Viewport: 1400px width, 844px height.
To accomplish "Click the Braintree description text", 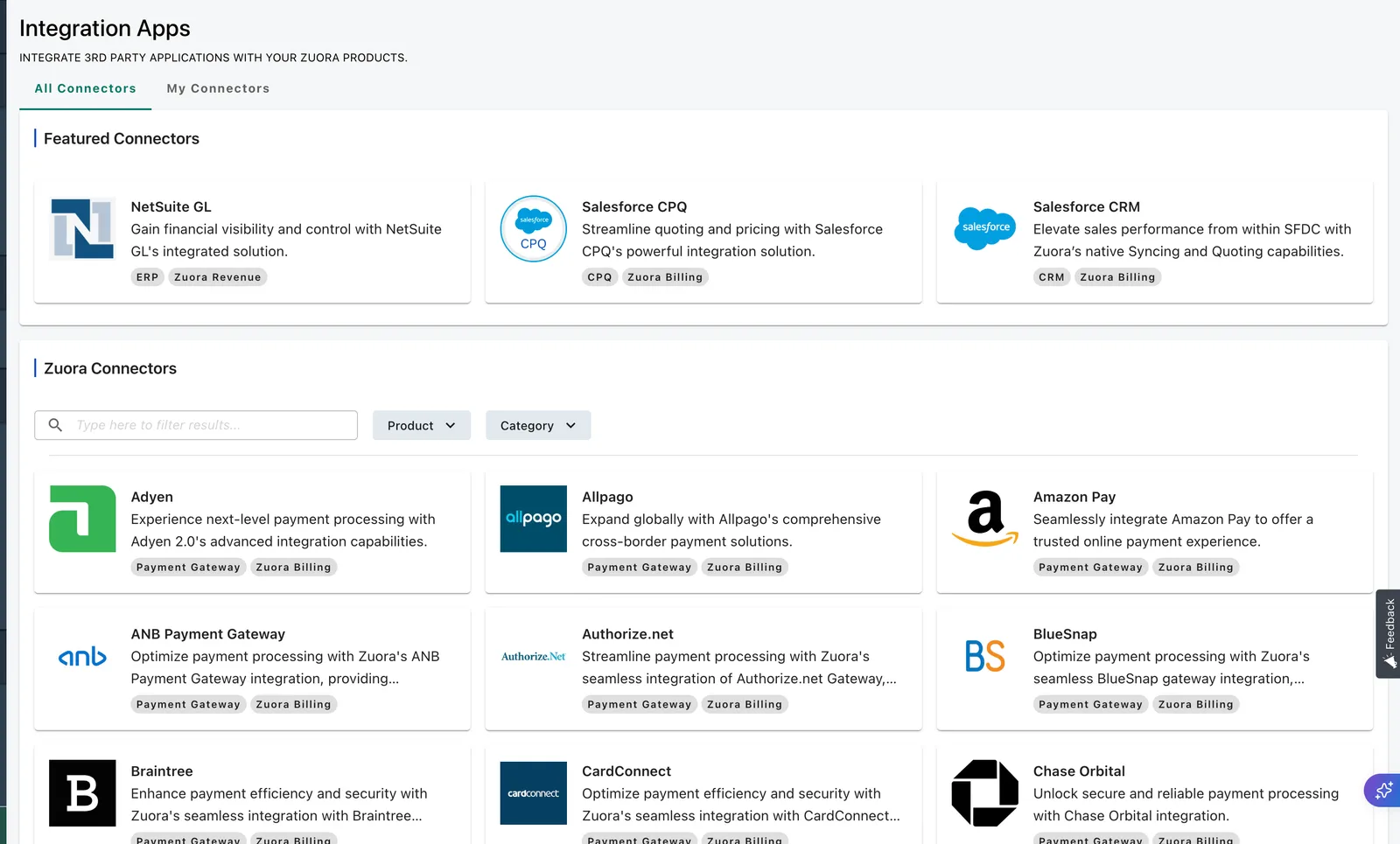I will coord(279,805).
